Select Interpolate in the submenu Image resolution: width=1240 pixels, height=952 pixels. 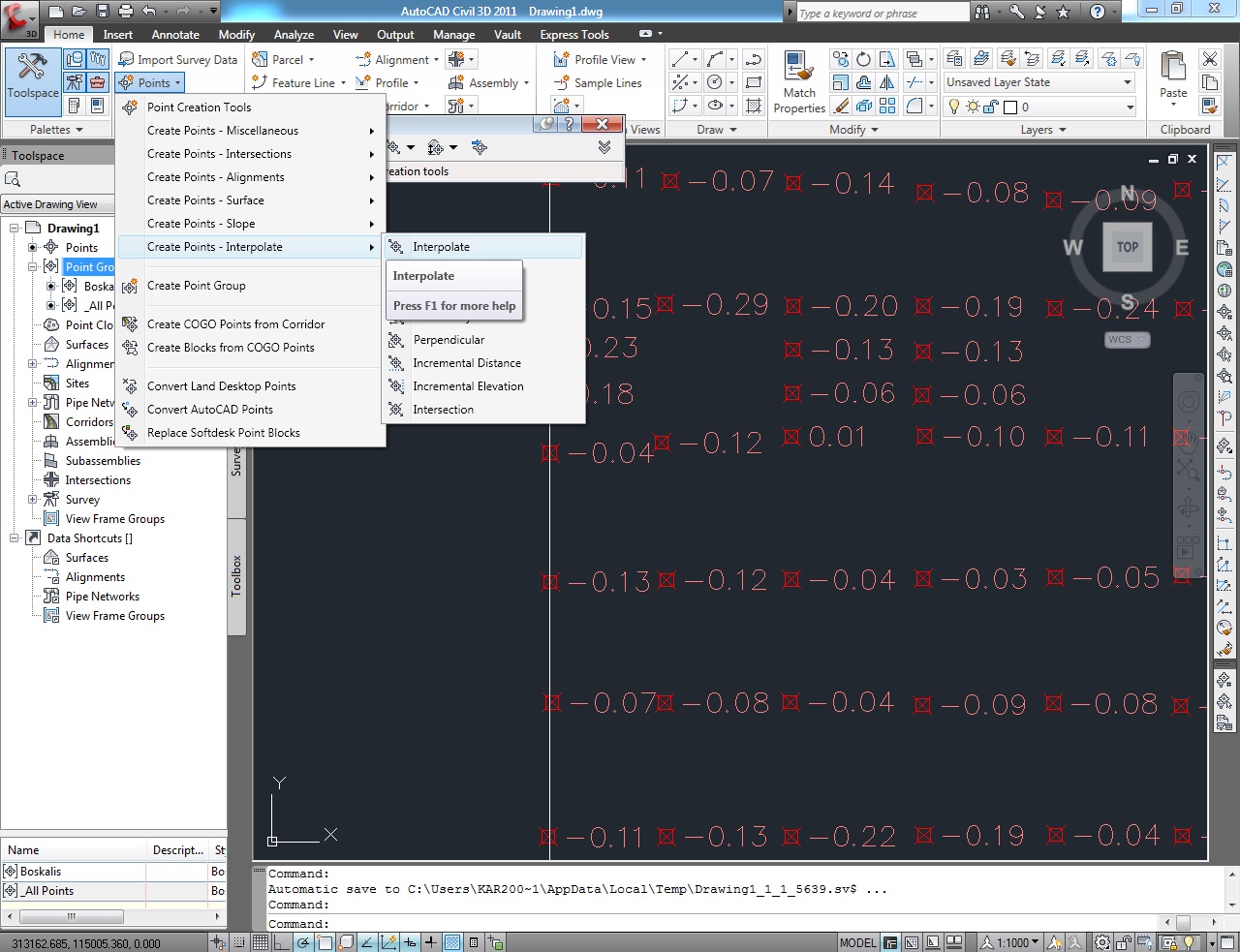click(484, 247)
